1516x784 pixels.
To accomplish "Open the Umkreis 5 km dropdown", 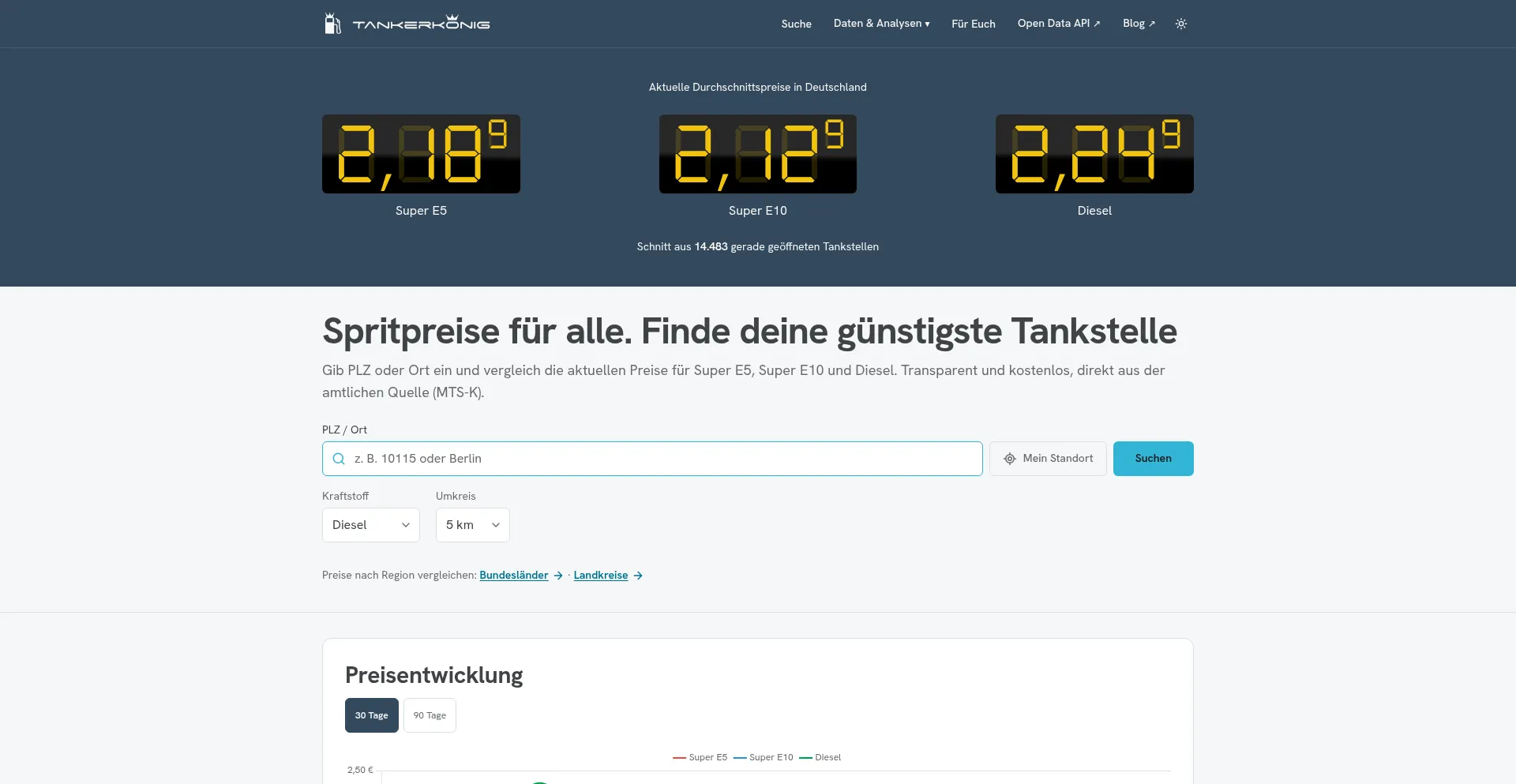I will [x=473, y=525].
